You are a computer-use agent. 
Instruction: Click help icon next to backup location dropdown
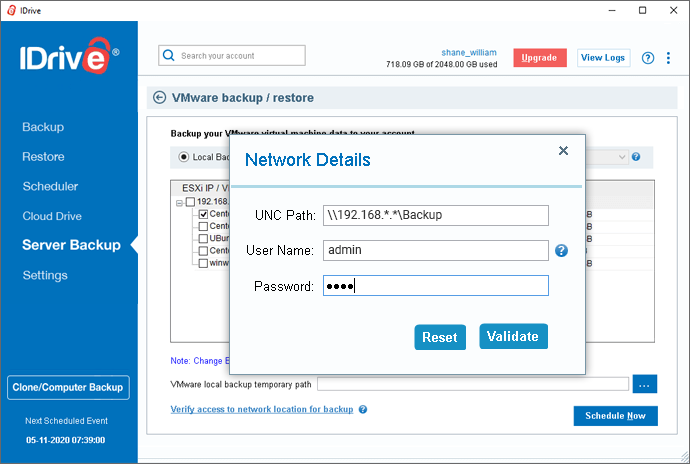pos(636,157)
